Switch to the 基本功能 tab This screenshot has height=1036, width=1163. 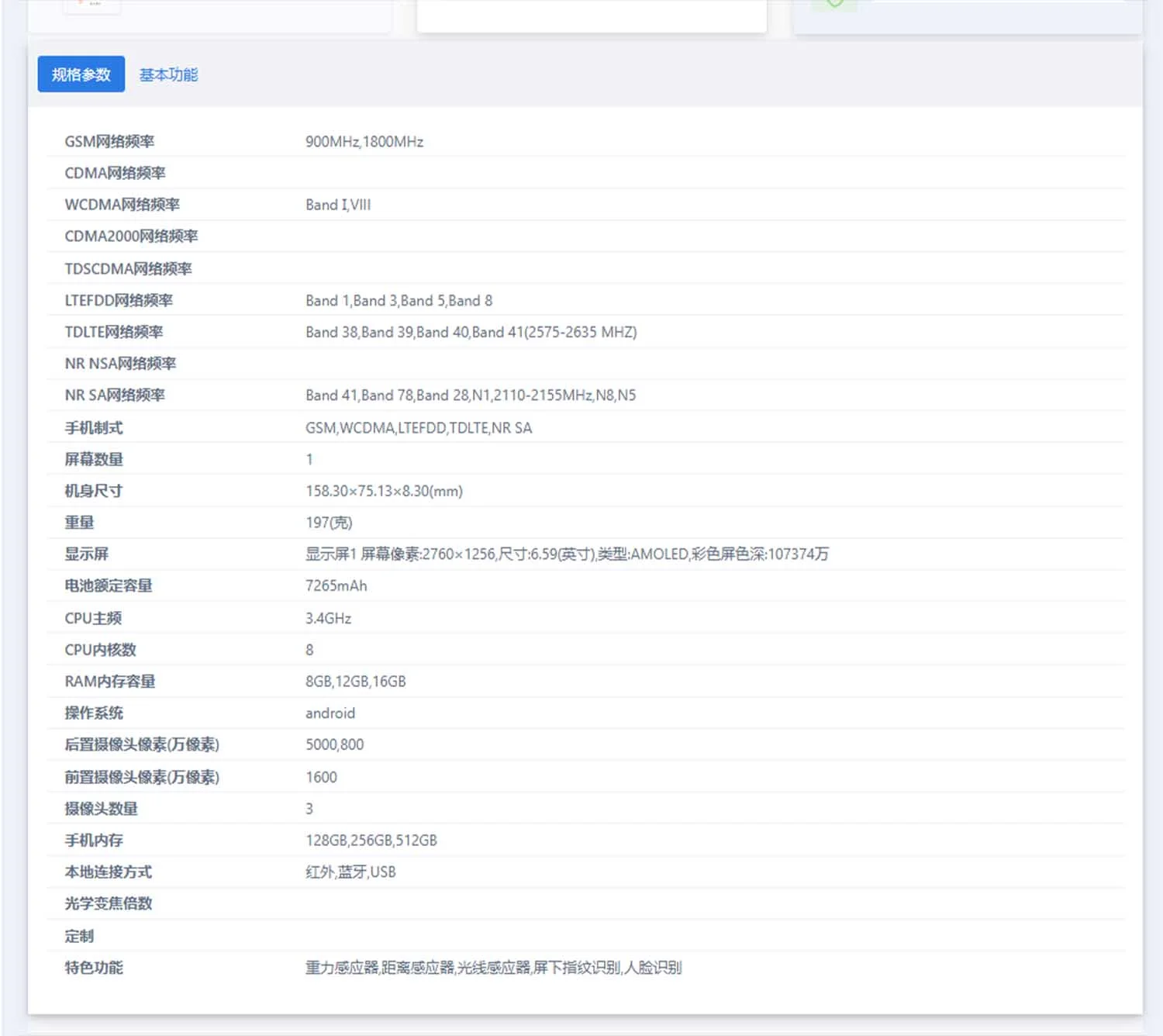[x=169, y=74]
